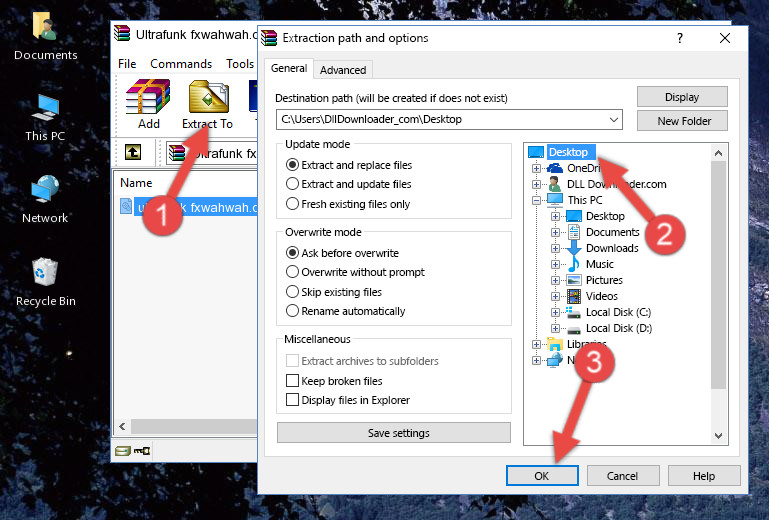
Task: Click the drive icon in WinRAR status bar
Action: (x=123, y=450)
